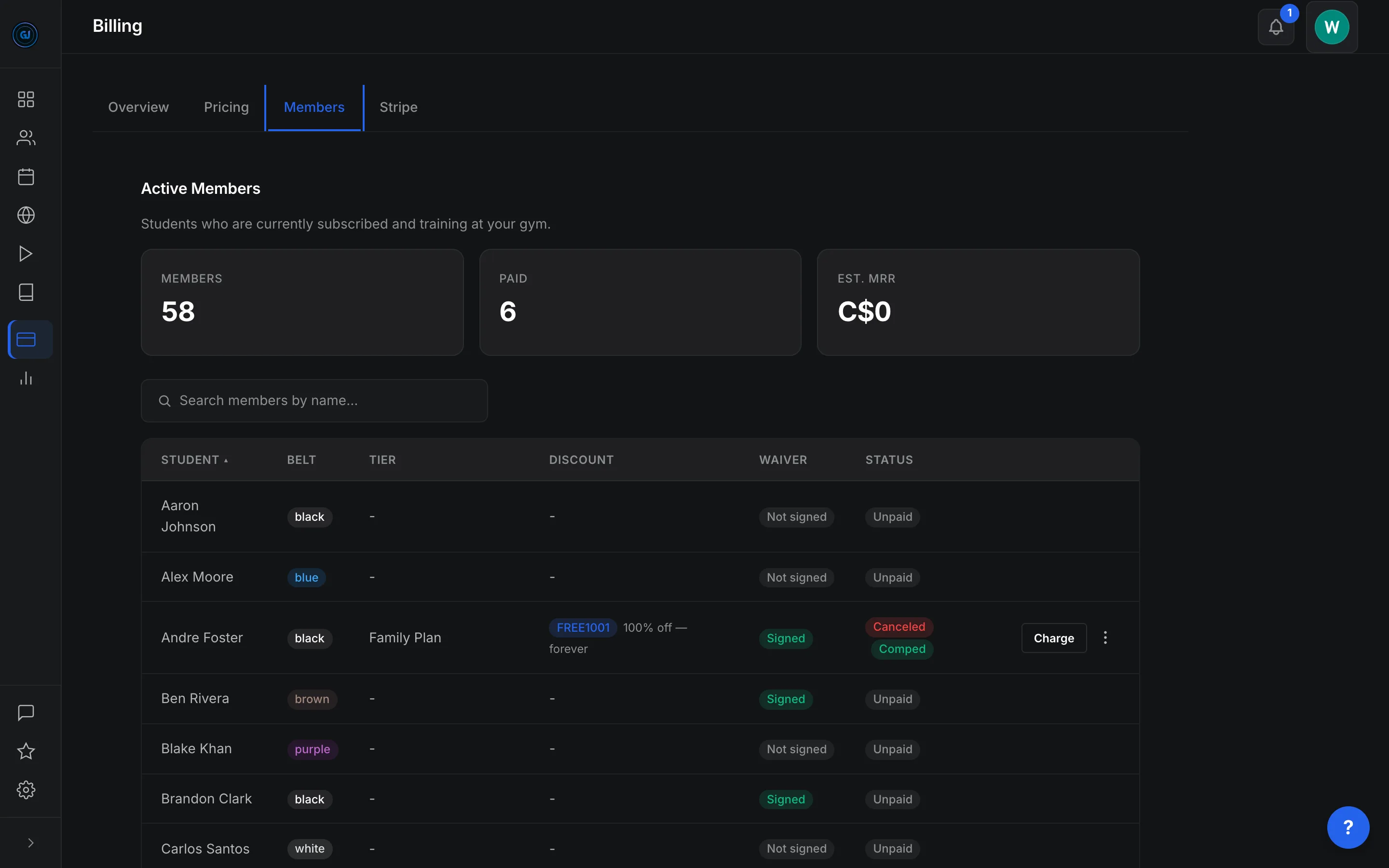Switch to the Pricing tab
This screenshot has height=868, width=1389.
click(226, 108)
